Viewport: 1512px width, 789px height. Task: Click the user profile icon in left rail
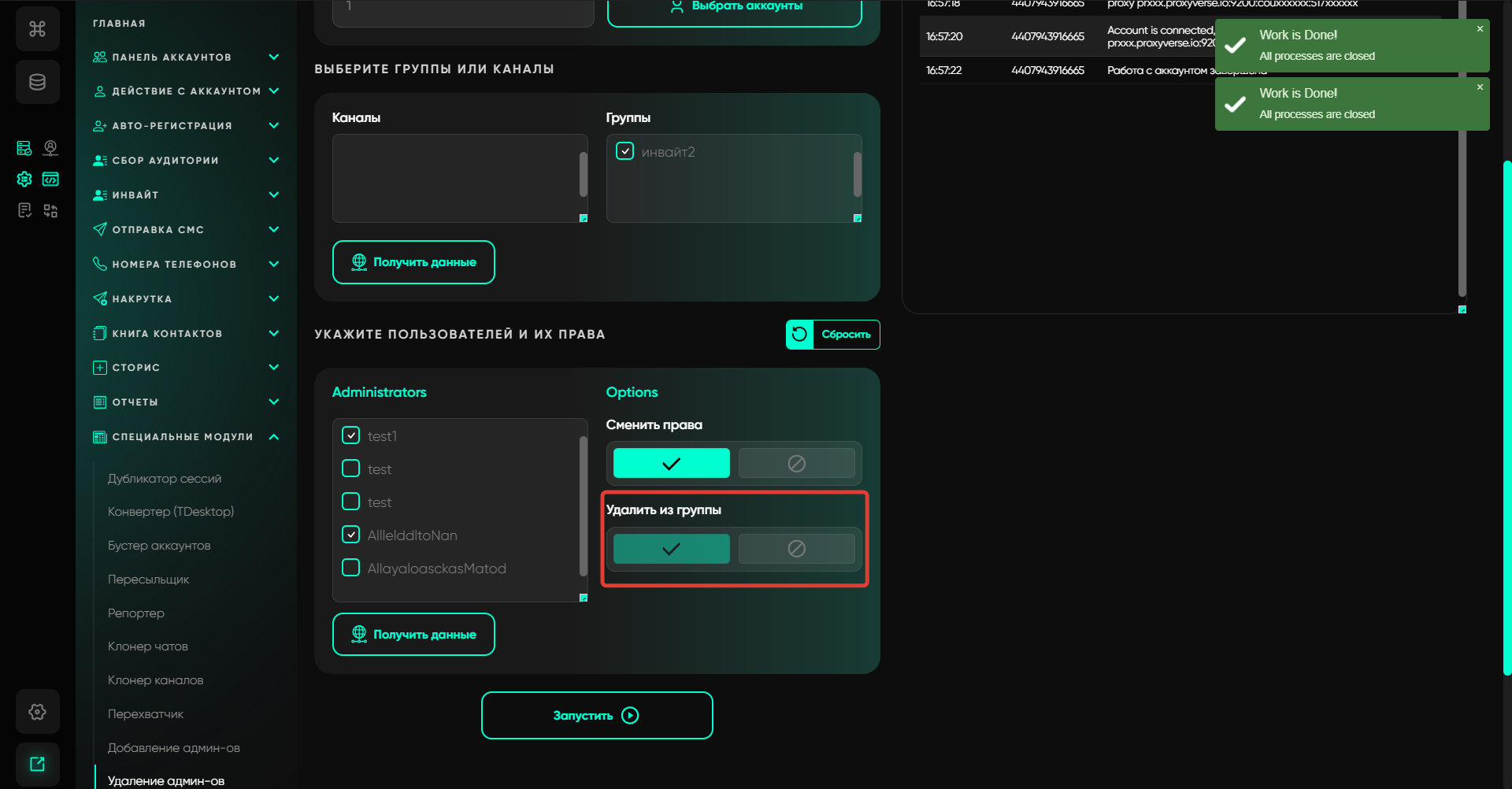tap(50, 148)
